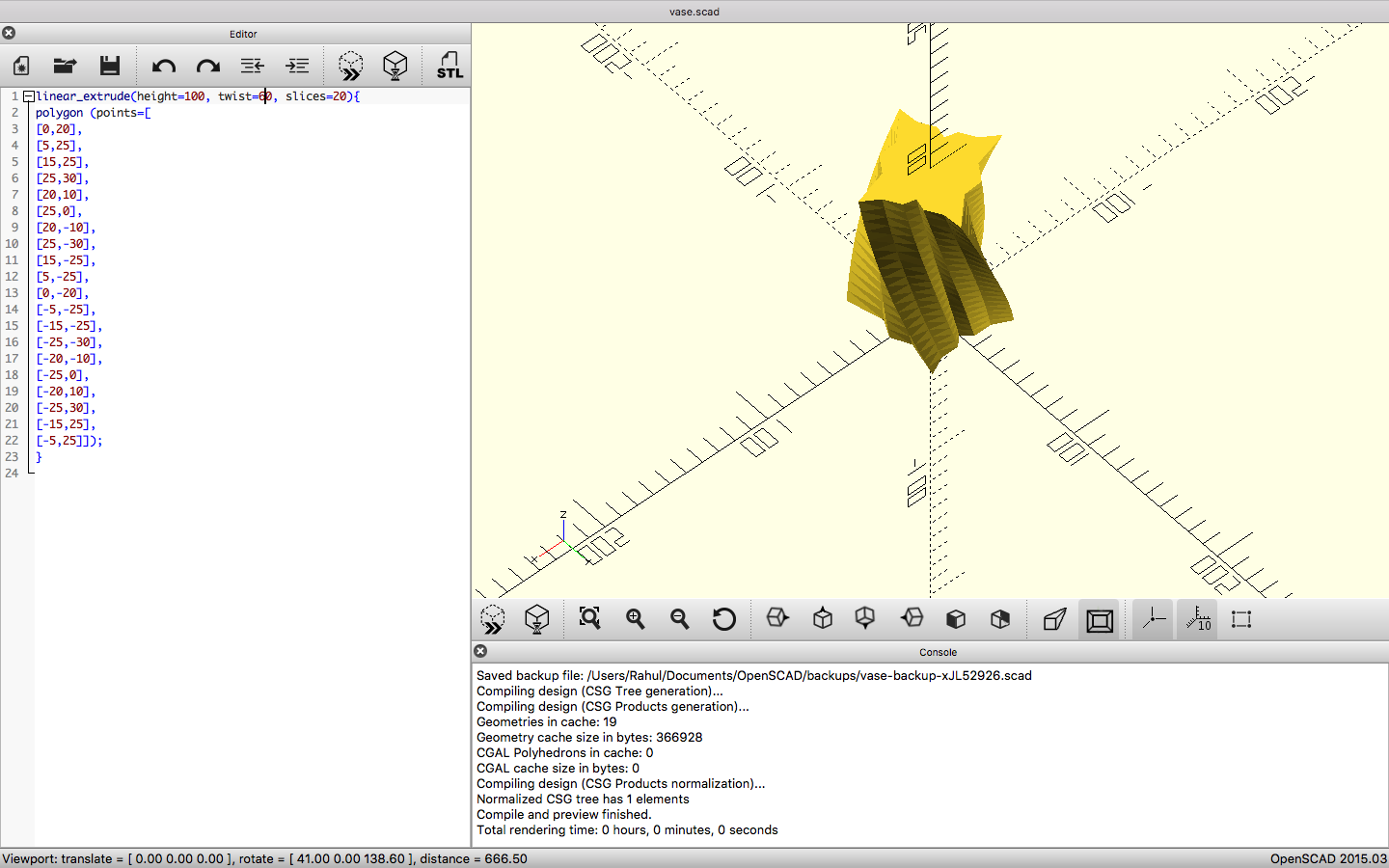Switch to the Left view
This screenshot has width=1389, height=868.
coord(912,618)
